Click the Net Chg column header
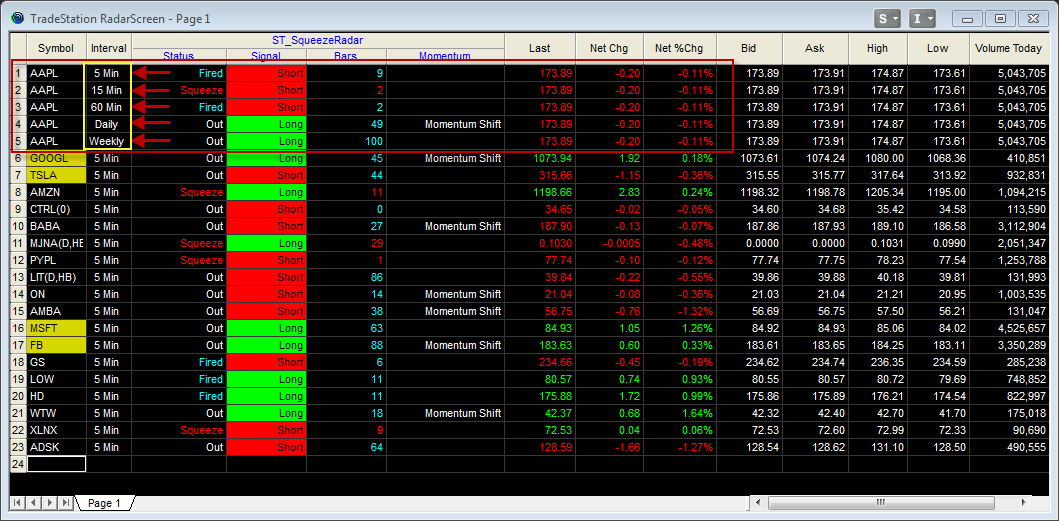 609,49
